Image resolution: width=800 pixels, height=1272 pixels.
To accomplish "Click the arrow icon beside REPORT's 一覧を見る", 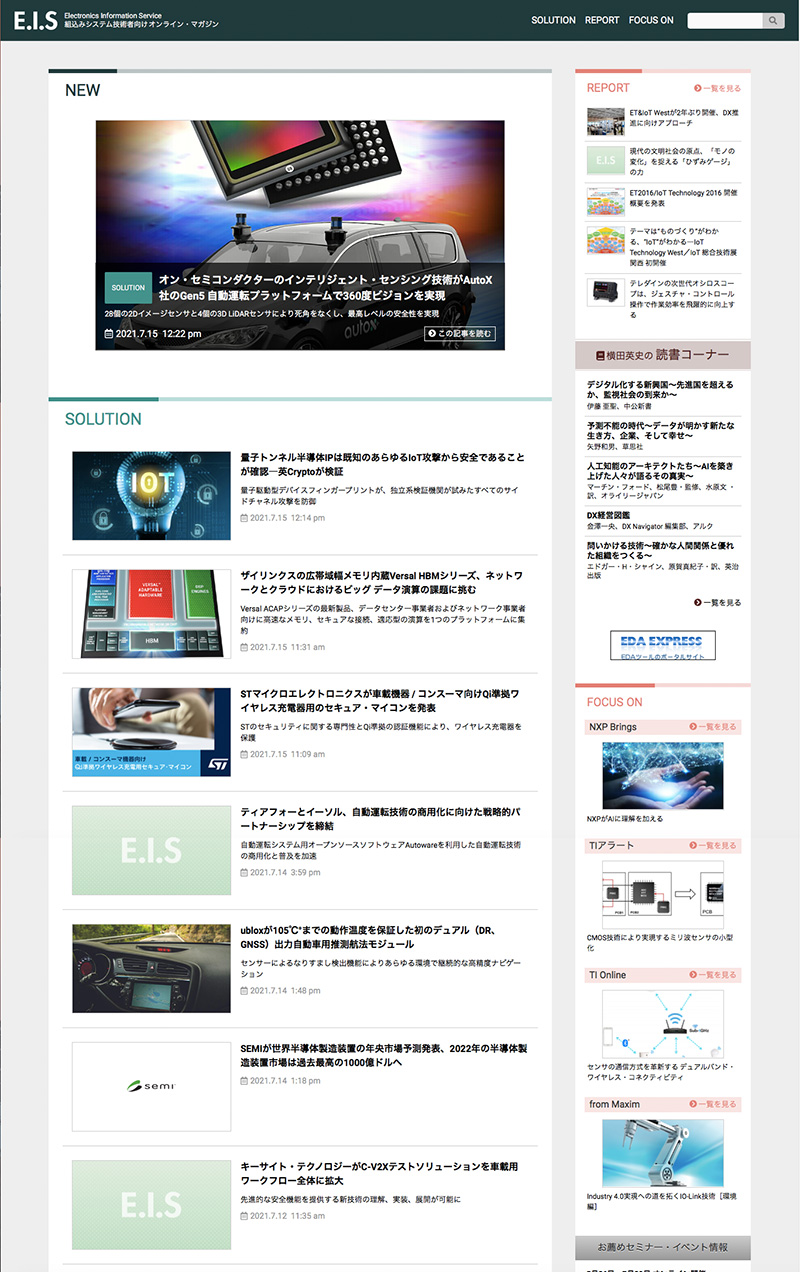I will [x=697, y=88].
